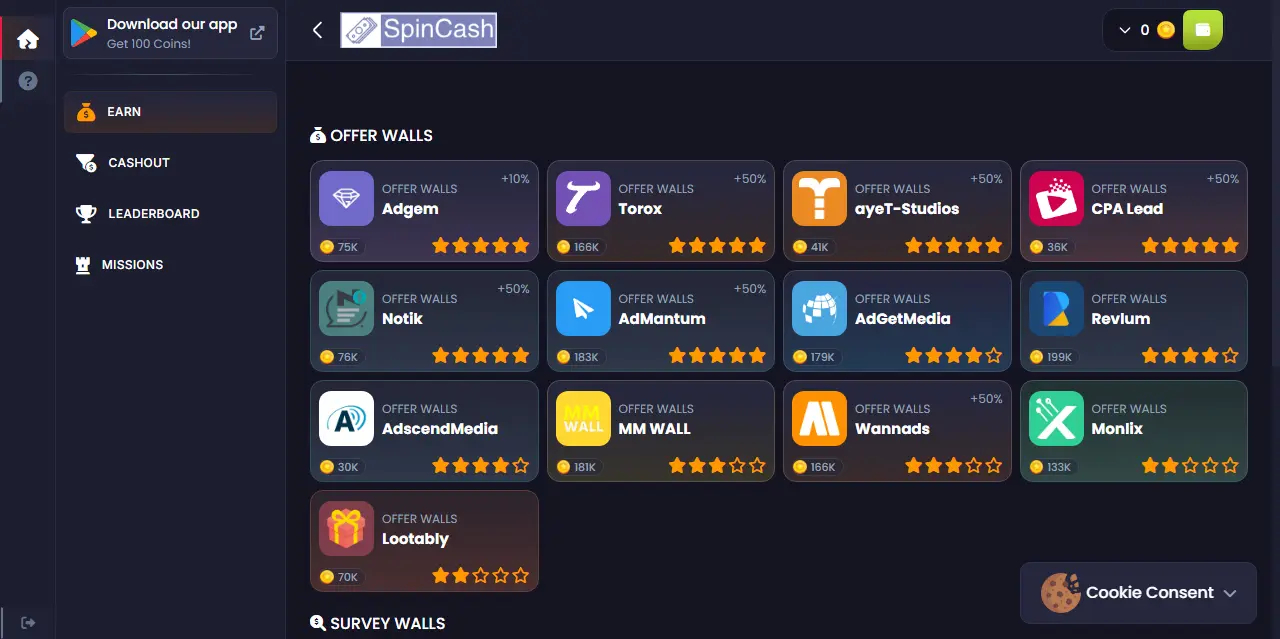Open the Revlum offer wall name

(1120, 319)
